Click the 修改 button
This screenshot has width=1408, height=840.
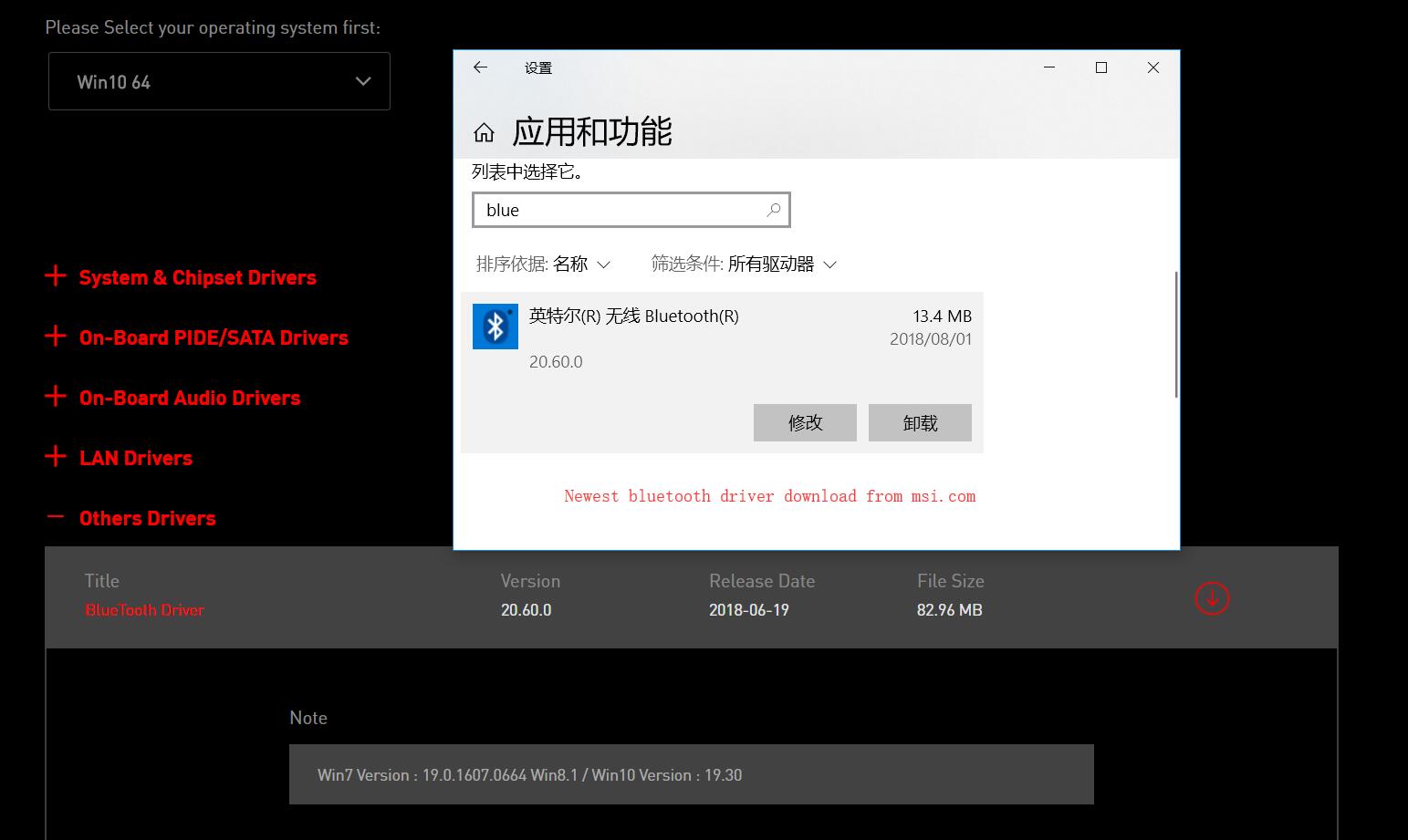805,422
